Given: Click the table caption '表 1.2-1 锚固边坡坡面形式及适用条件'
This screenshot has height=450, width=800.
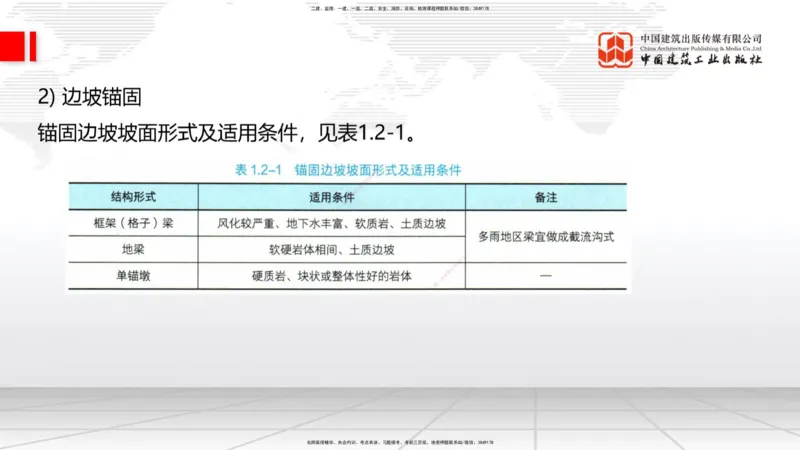Looking at the screenshot, I should point(348,170).
